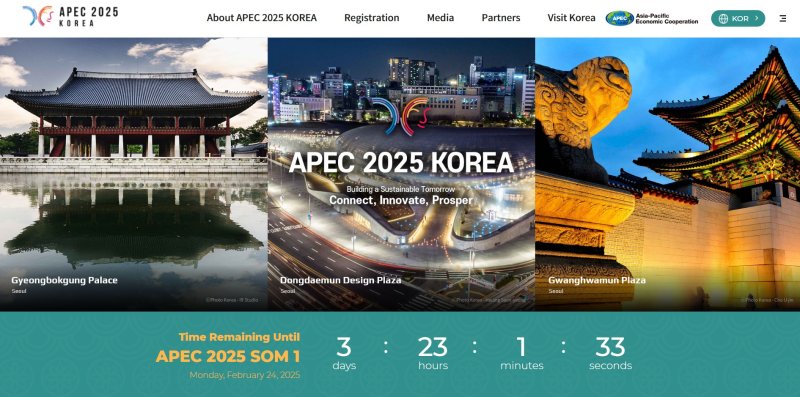The height and width of the screenshot is (397, 800).
Task: Open the Registration menu
Action: (371, 18)
